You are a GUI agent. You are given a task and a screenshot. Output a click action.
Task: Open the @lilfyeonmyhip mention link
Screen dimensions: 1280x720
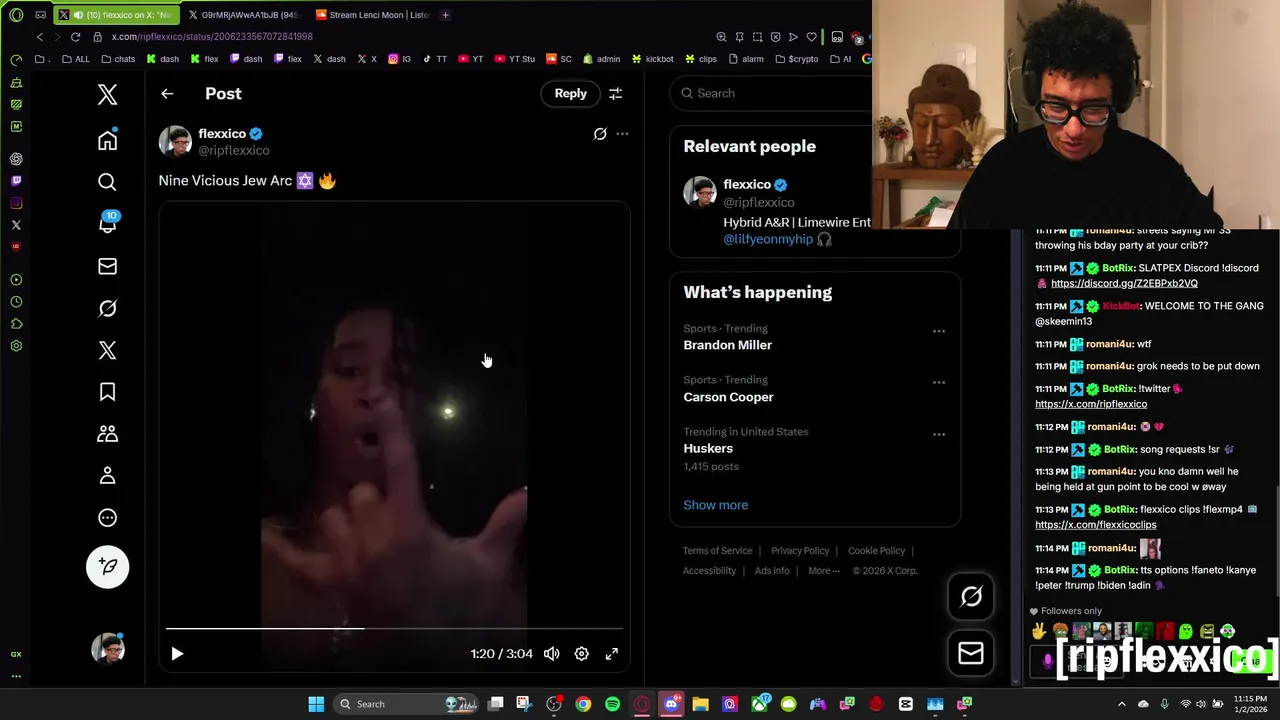click(768, 239)
